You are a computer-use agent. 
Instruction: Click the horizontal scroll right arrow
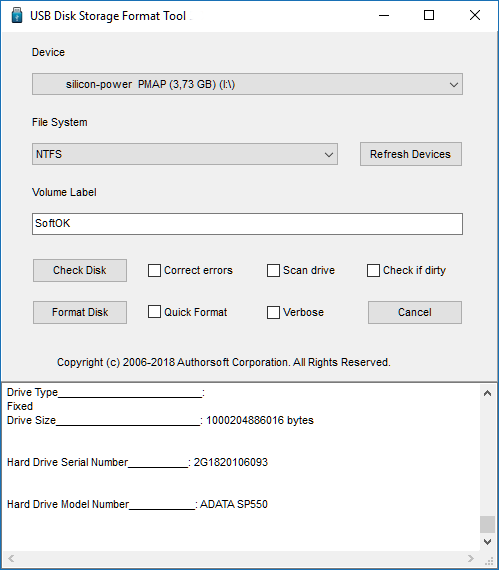click(471, 558)
